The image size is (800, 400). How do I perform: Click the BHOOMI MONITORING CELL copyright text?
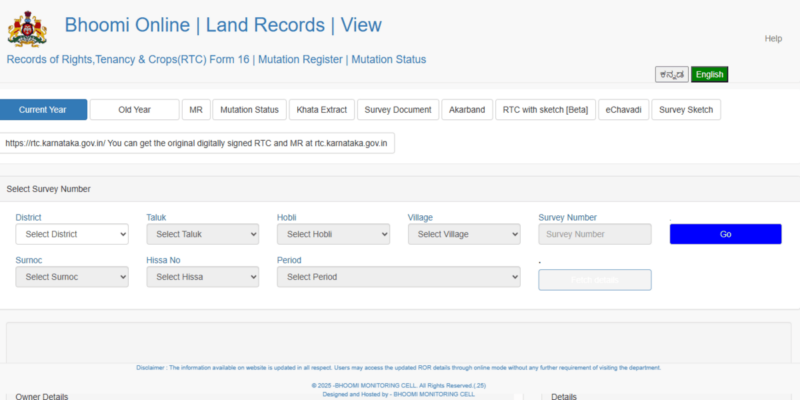pos(398,386)
